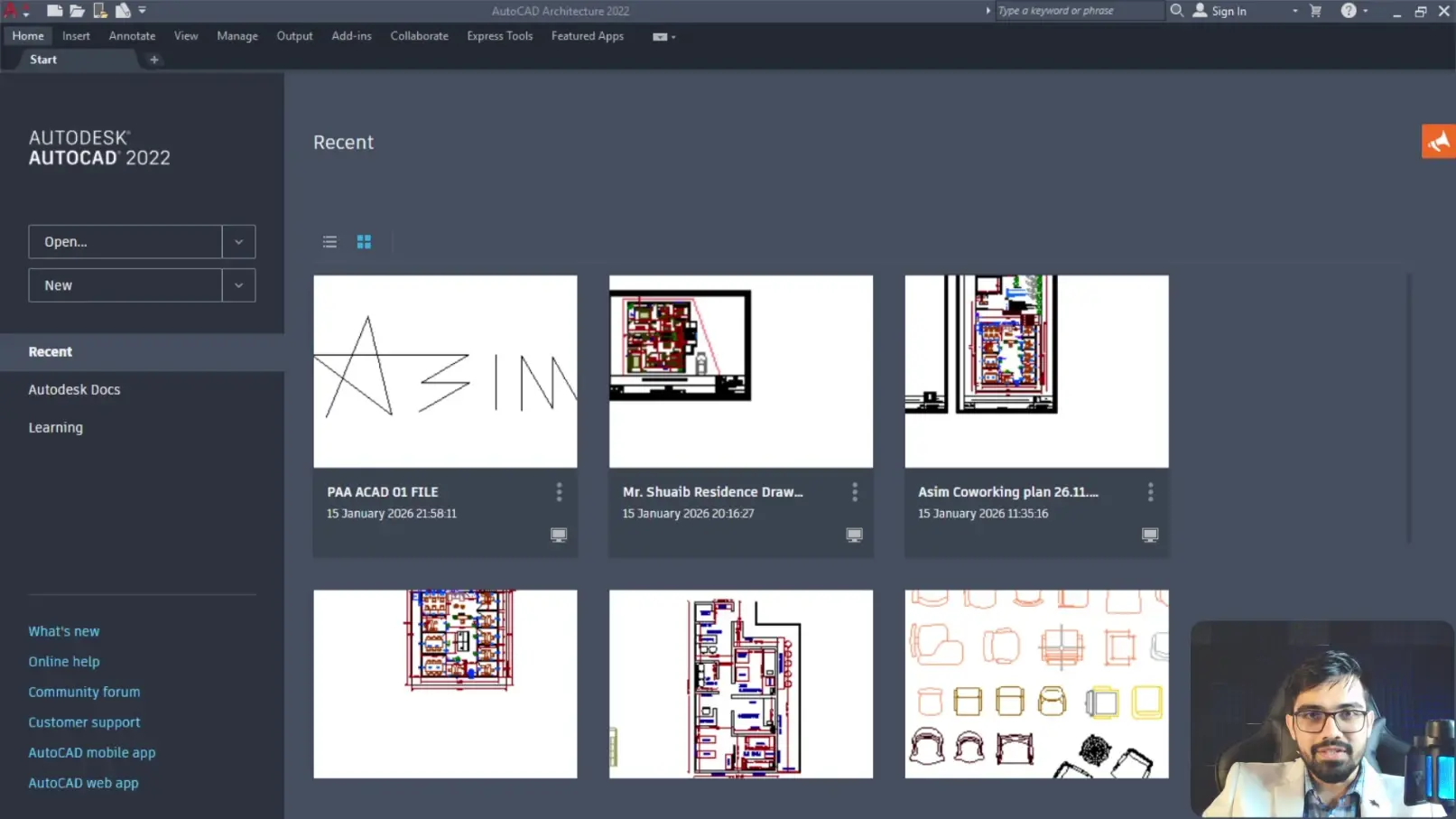Click the Help question mark icon
The height and width of the screenshot is (819, 1456).
pos(1349,11)
